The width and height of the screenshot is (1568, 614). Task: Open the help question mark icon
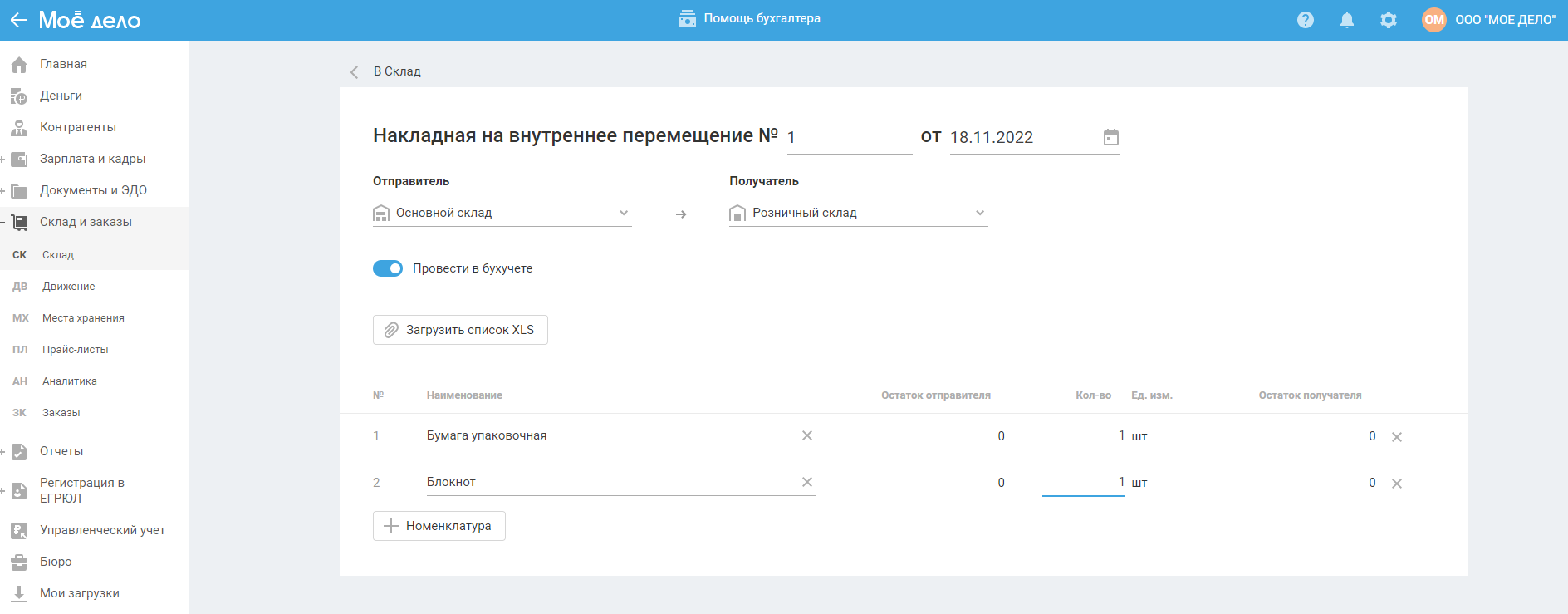[x=1305, y=20]
